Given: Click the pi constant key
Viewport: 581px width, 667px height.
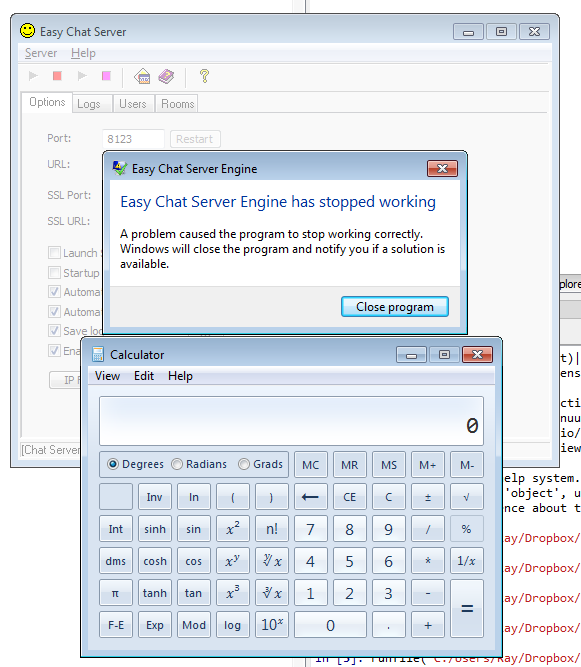Looking at the screenshot, I should click(115, 593).
